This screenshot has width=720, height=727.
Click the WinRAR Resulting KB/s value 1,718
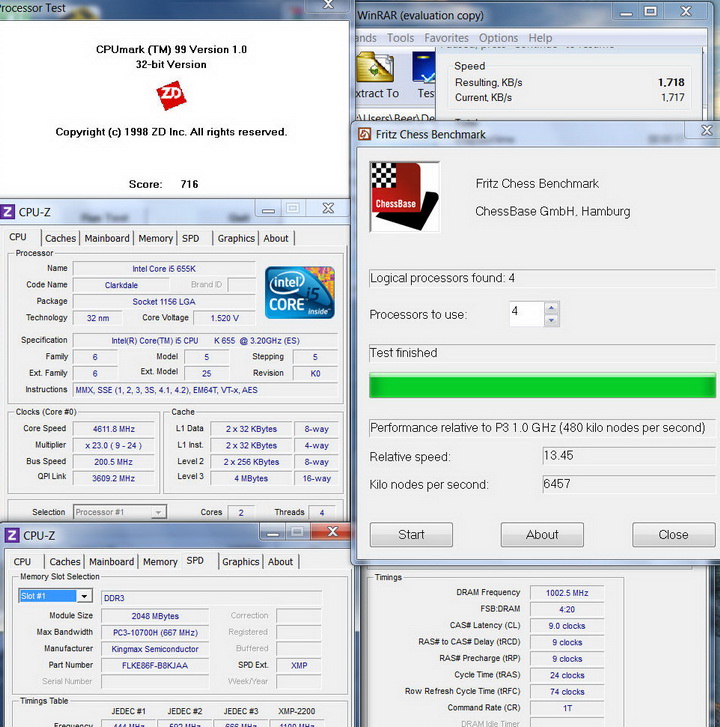(x=671, y=82)
